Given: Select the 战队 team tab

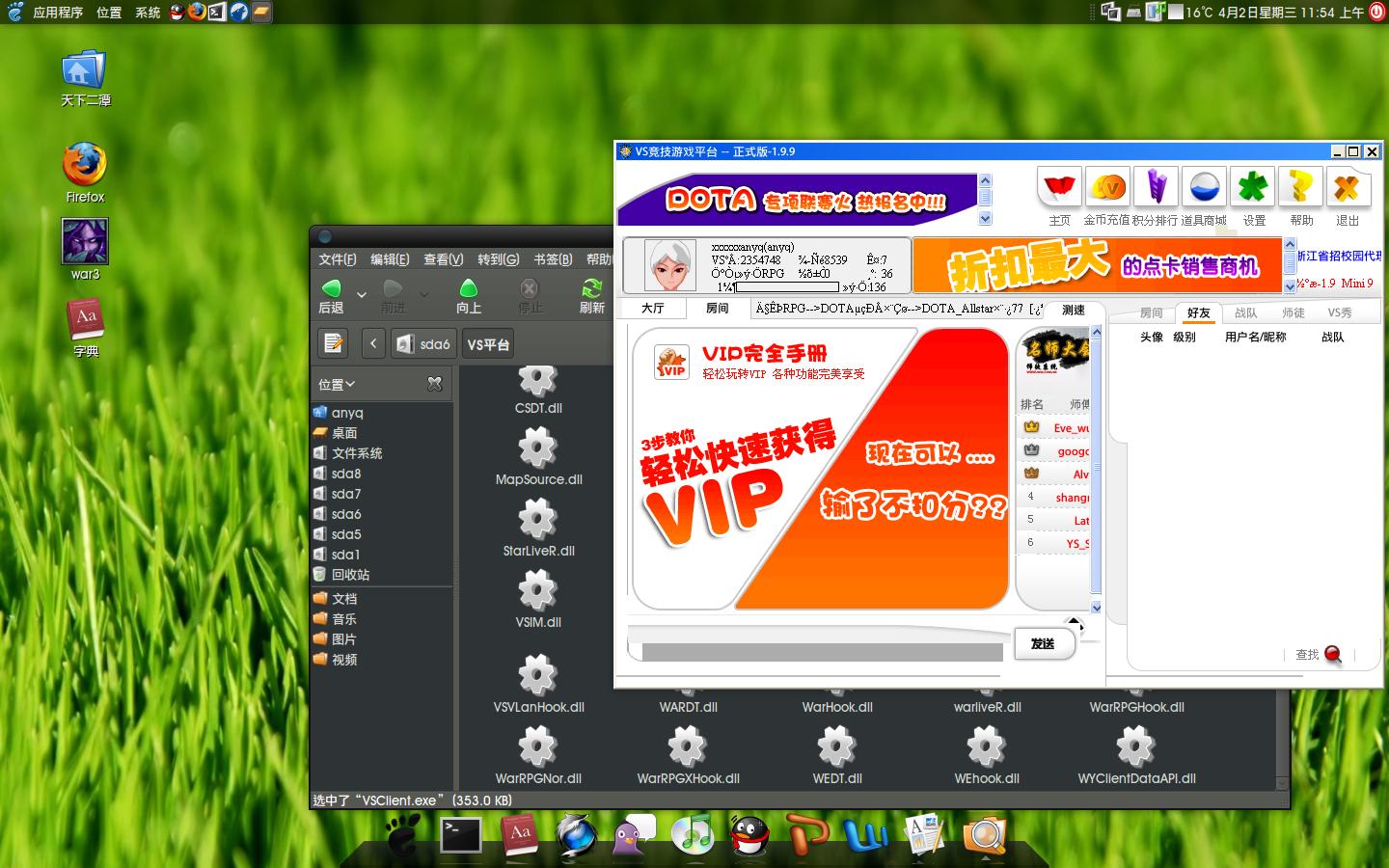Looking at the screenshot, I should (1246, 312).
